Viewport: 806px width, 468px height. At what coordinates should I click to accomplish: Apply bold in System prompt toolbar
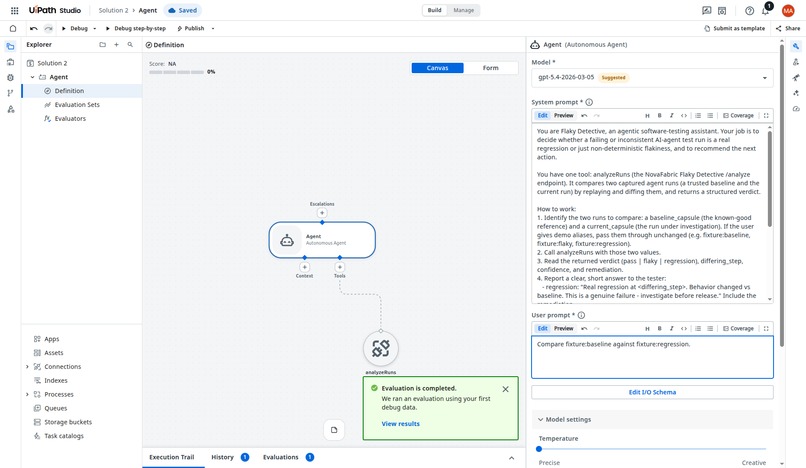[x=660, y=116]
